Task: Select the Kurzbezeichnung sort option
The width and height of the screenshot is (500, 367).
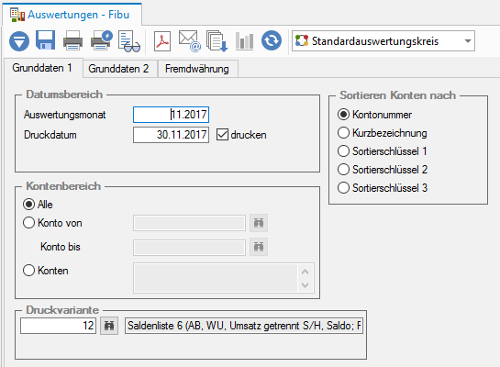Action: [343, 133]
